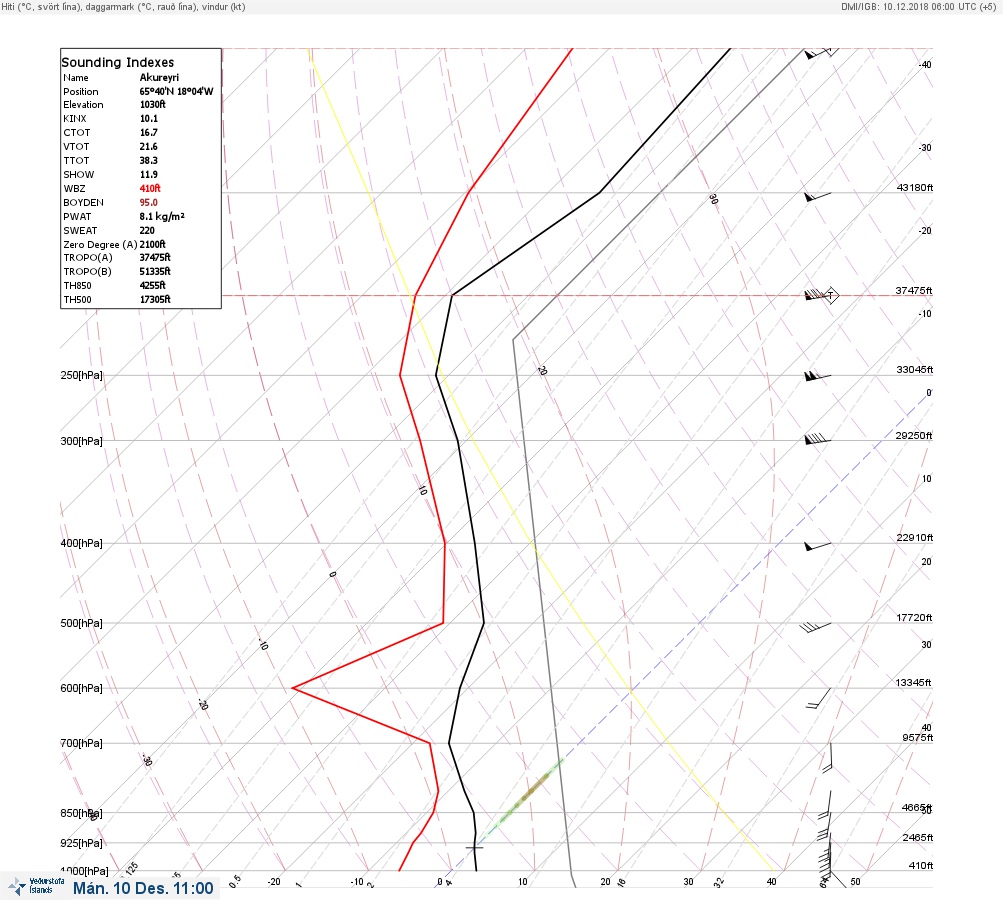Click the wind barb at 9575ft level
This screenshot has width=1003, height=900.
pyautogui.click(x=828, y=758)
